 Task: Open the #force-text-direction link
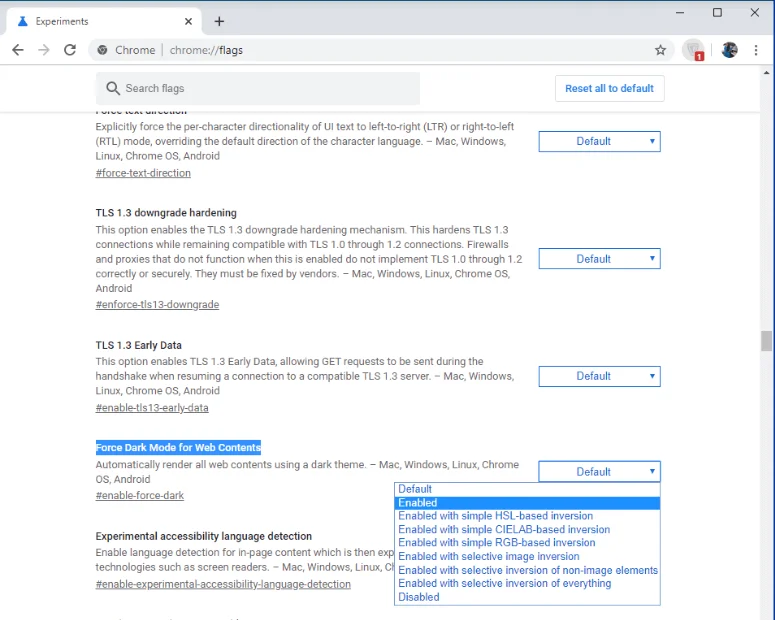[143, 173]
